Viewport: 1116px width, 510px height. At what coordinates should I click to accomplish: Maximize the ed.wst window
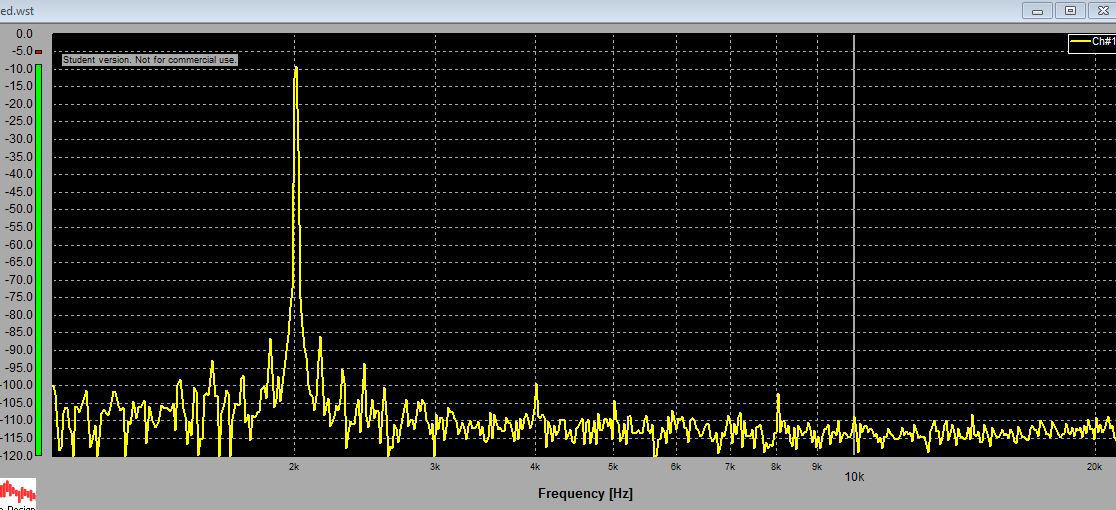[x=1070, y=11]
